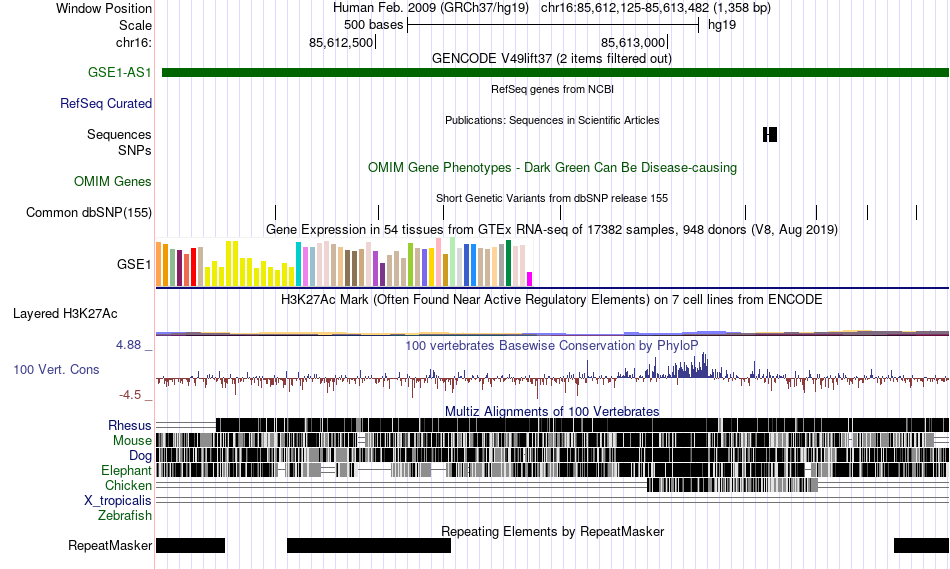Select the Dog alignment row label
The width and height of the screenshot is (950, 569).
(141, 456)
